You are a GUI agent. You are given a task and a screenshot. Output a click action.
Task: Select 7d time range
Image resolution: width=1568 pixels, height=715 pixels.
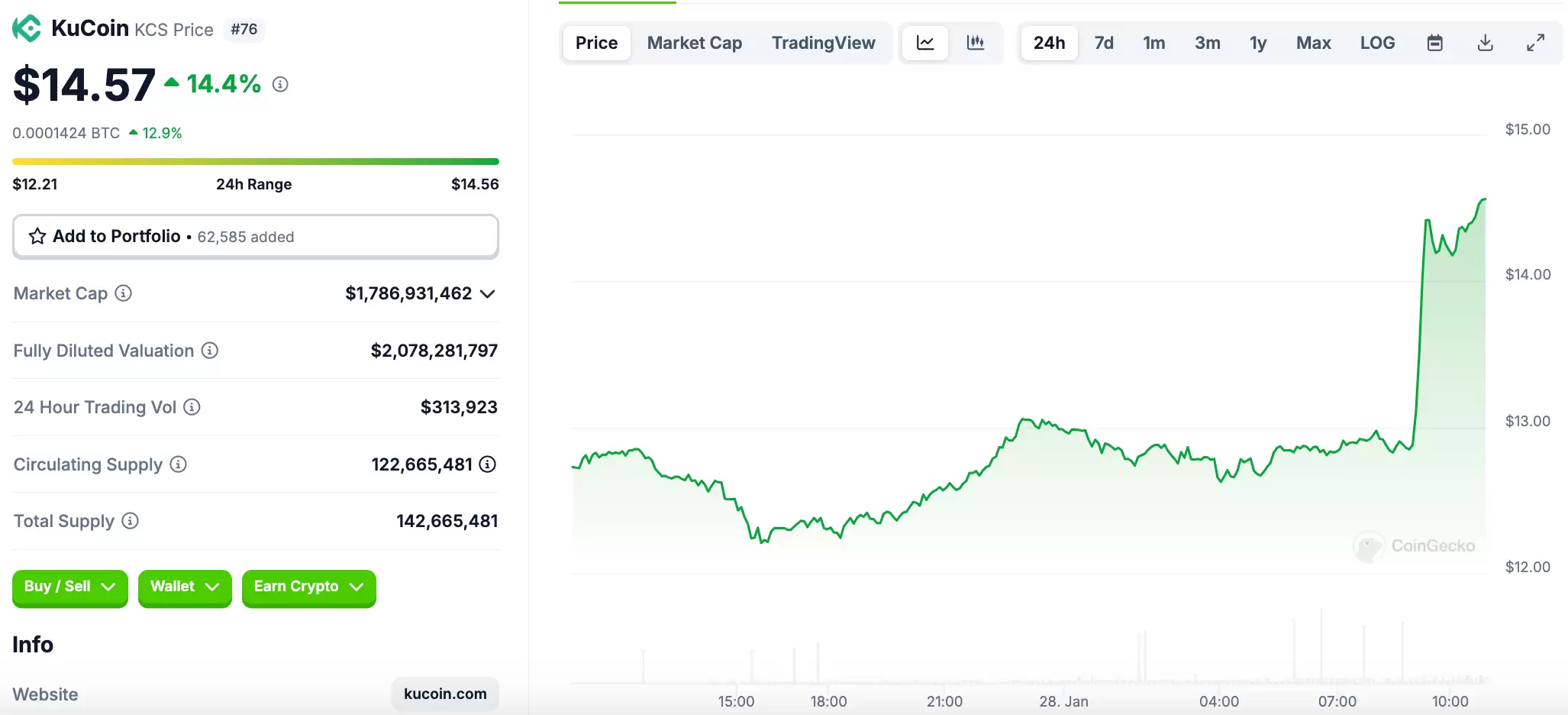(1104, 43)
